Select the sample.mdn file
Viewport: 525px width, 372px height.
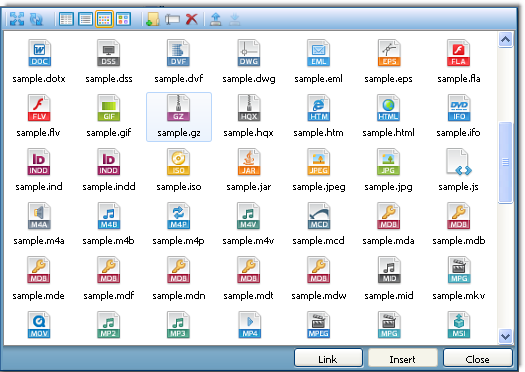pos(178,279)
